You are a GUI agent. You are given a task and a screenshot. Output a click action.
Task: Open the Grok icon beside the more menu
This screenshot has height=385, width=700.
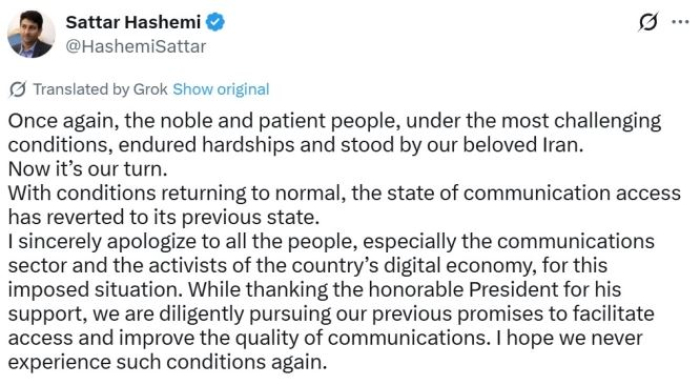pyautogui.click(x=648, y=22)
